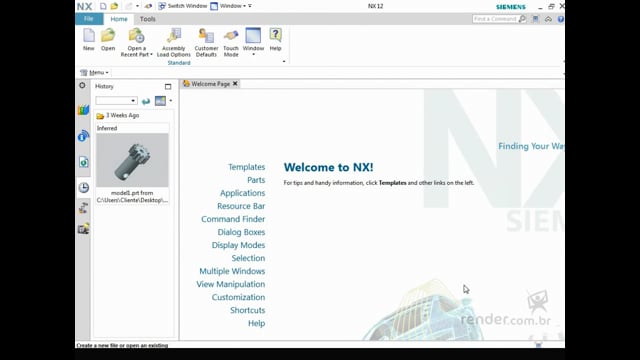Open the Display Modes link
640x360 pixels.
click(238, 245)
